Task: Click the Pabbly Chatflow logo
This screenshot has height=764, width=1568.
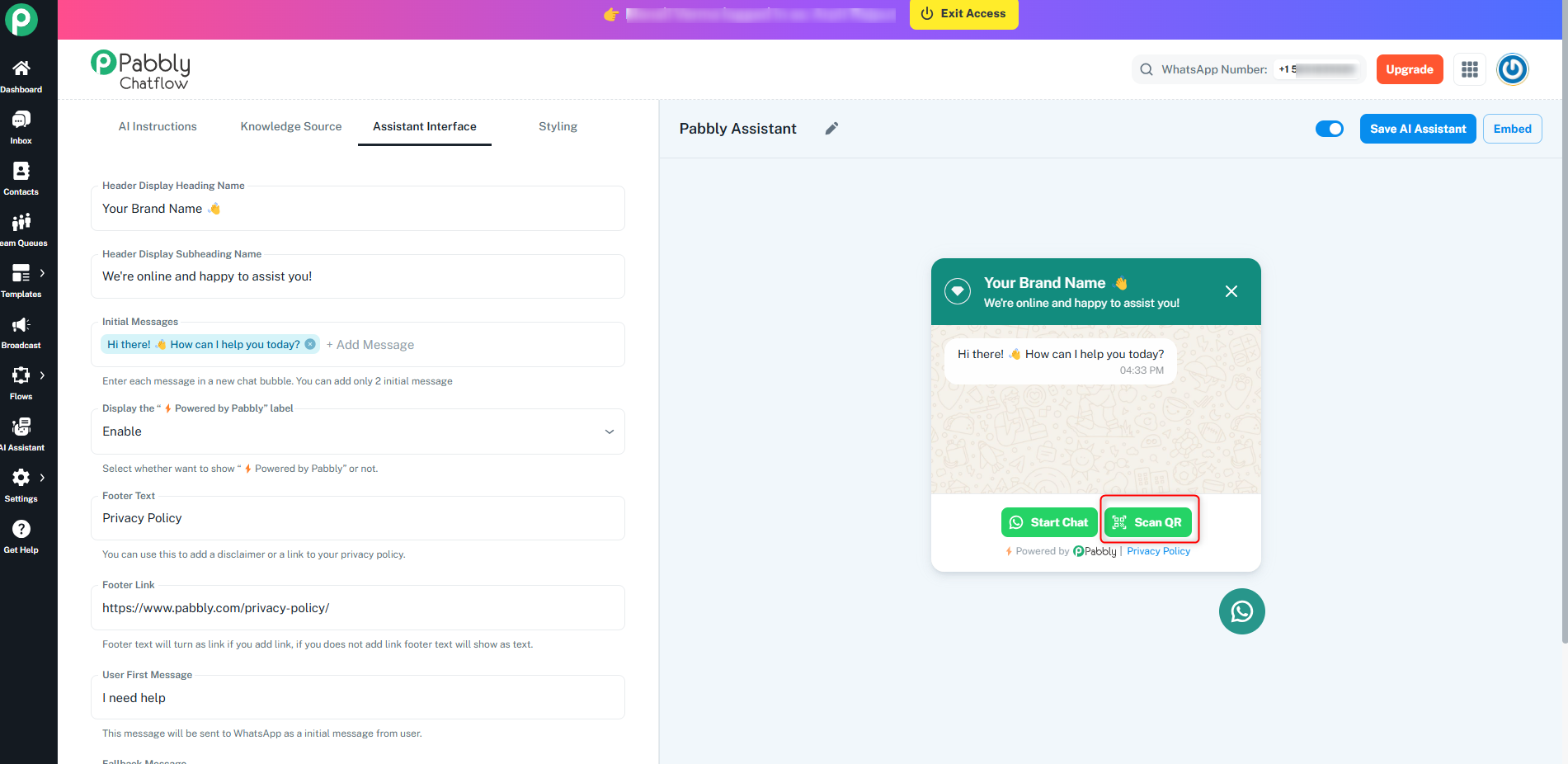Action: click(141, 70)
